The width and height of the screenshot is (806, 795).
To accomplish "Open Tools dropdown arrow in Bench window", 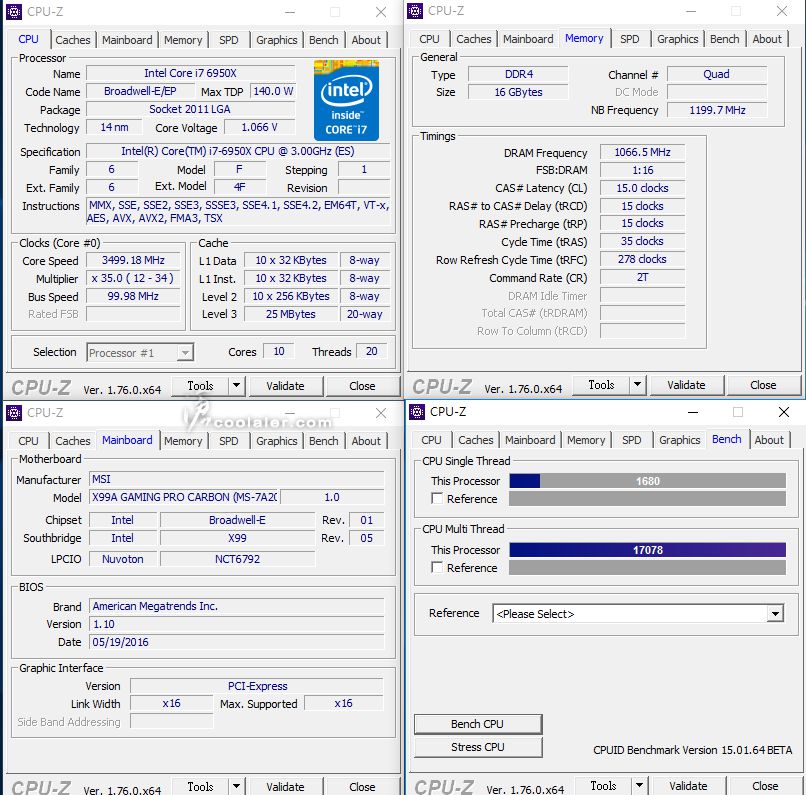I will [639, 785].
